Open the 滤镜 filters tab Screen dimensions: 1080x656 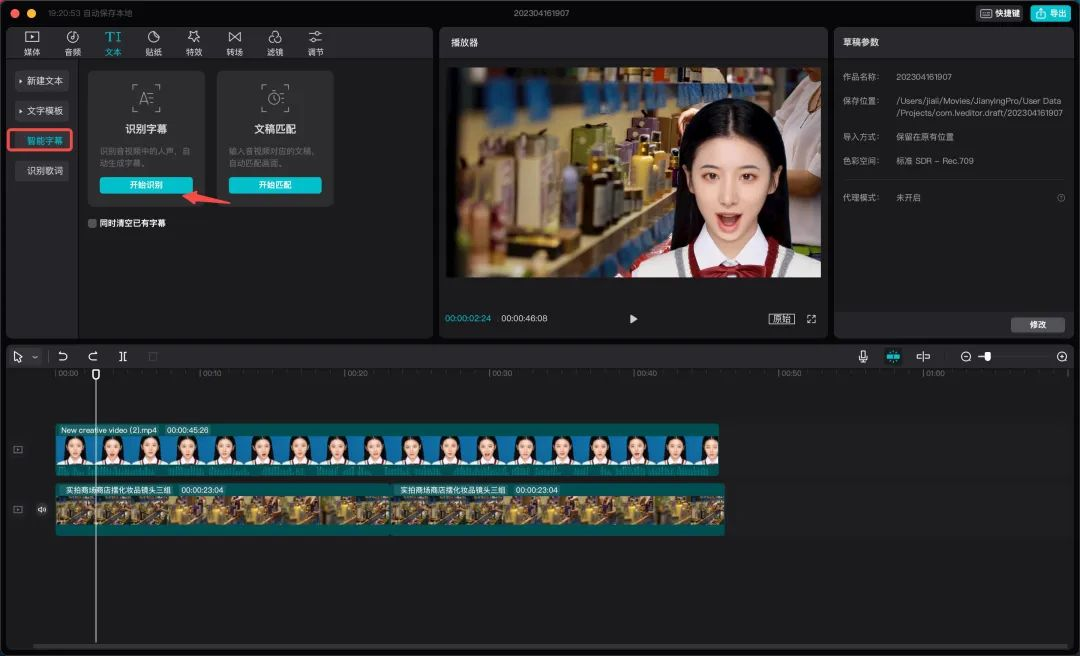coord(275,43)
